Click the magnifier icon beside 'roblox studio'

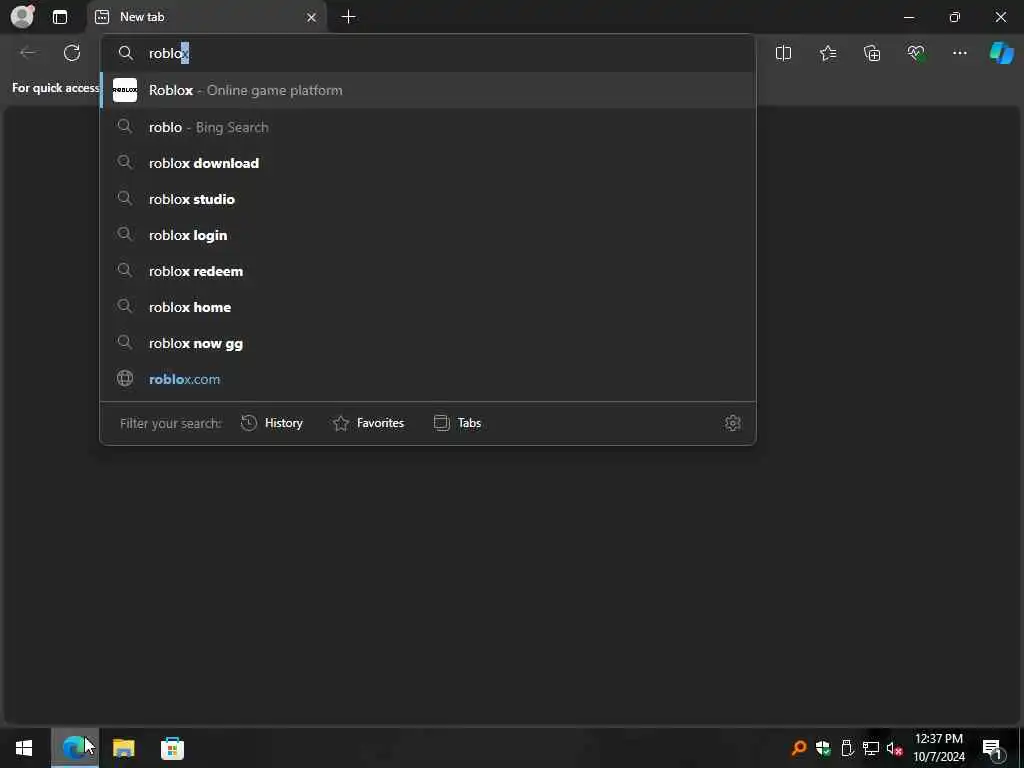[x=125, y=198]
